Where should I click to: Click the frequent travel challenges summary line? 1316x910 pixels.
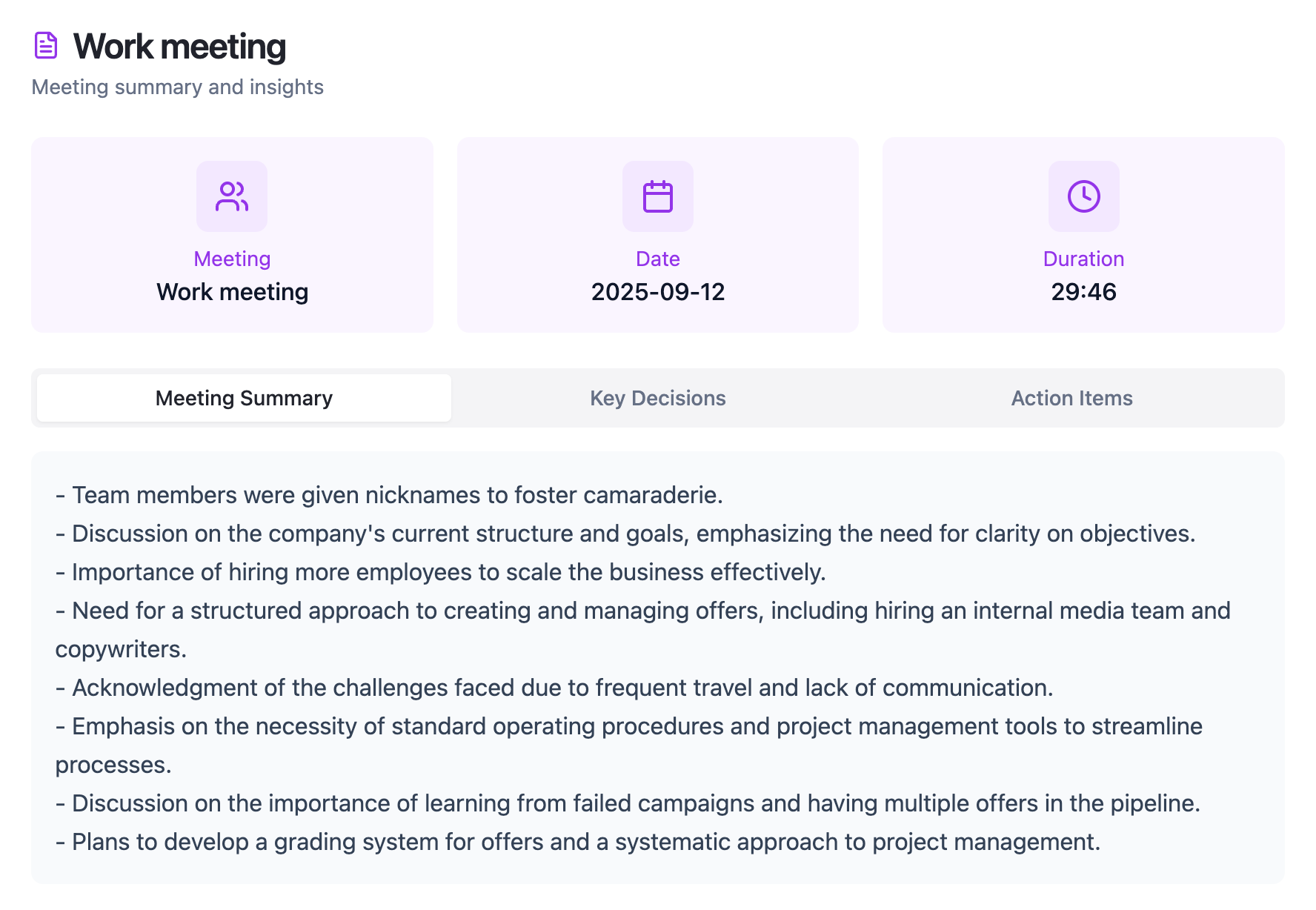click(x=554, y=688)
